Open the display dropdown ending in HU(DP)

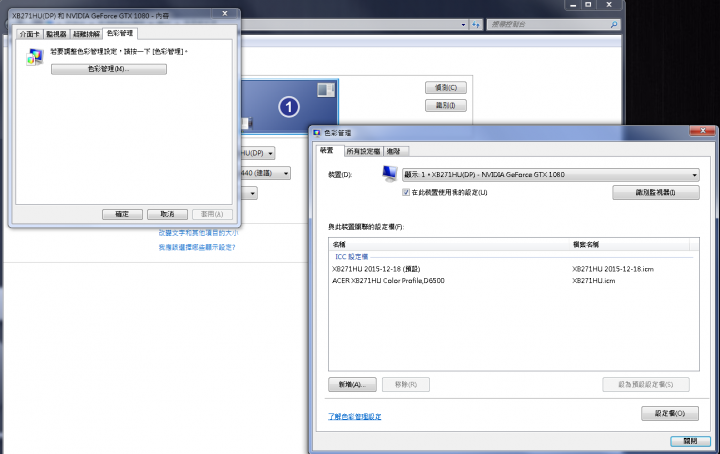coord(258,153)
